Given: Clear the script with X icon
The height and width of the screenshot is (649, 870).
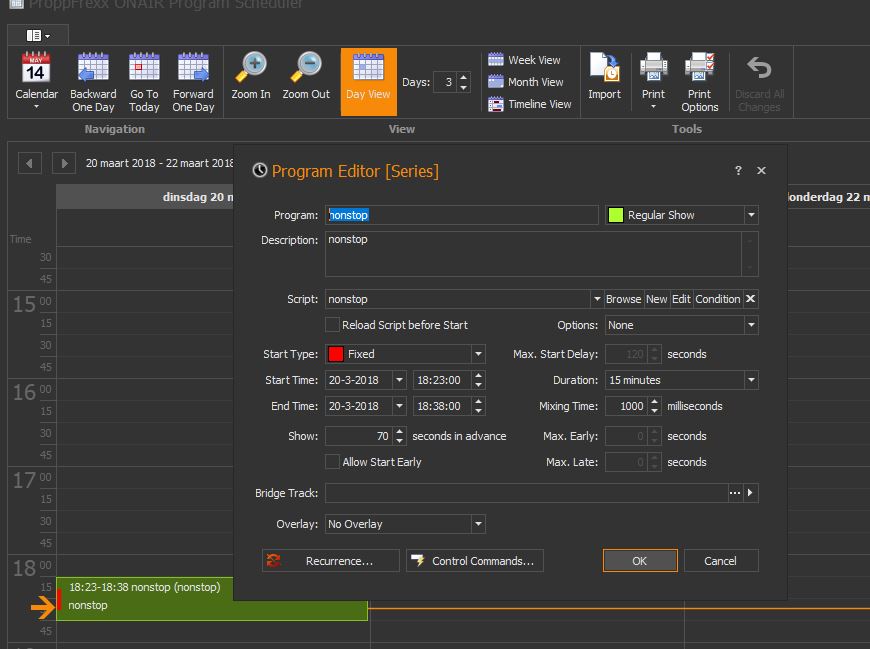Looking at the screenshot, I should point(750,299).
